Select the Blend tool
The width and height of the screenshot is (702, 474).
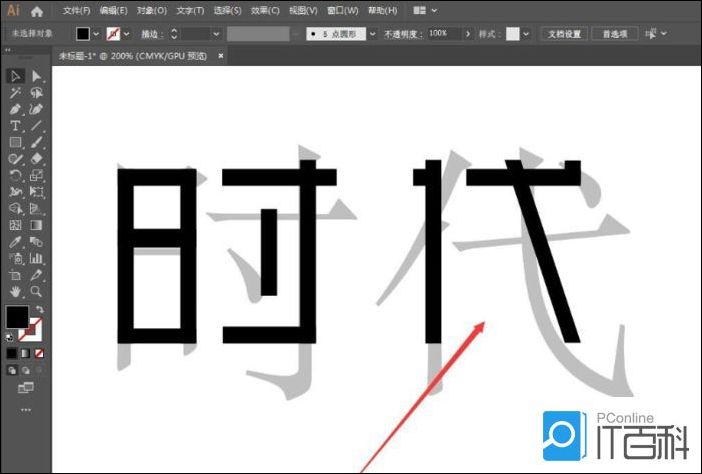coord(36,242)
